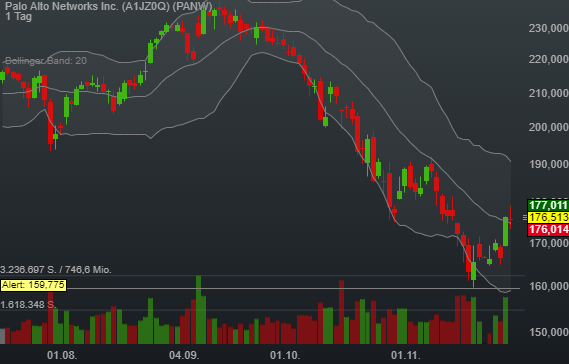Click the green 177,011 price tag
Screen dimensions: 569x364
coord(548,205)
